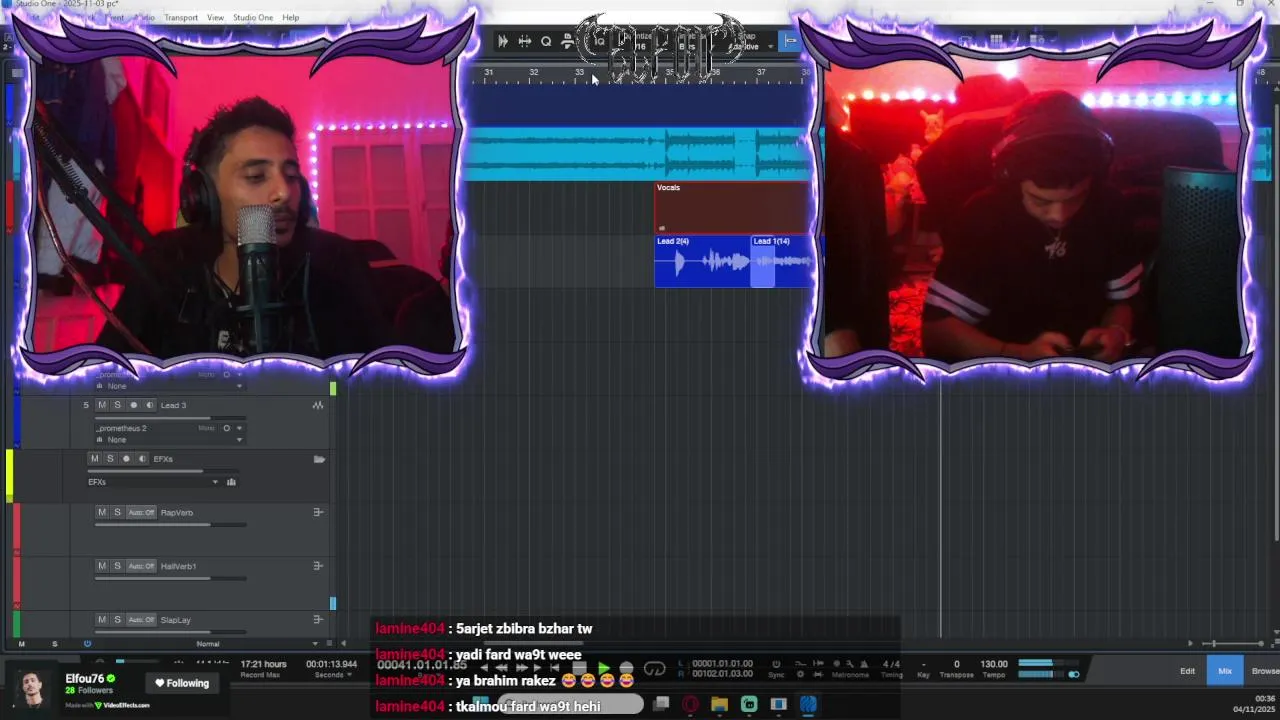Adjust the RapVerb channel volume slider

coord(170,524)
